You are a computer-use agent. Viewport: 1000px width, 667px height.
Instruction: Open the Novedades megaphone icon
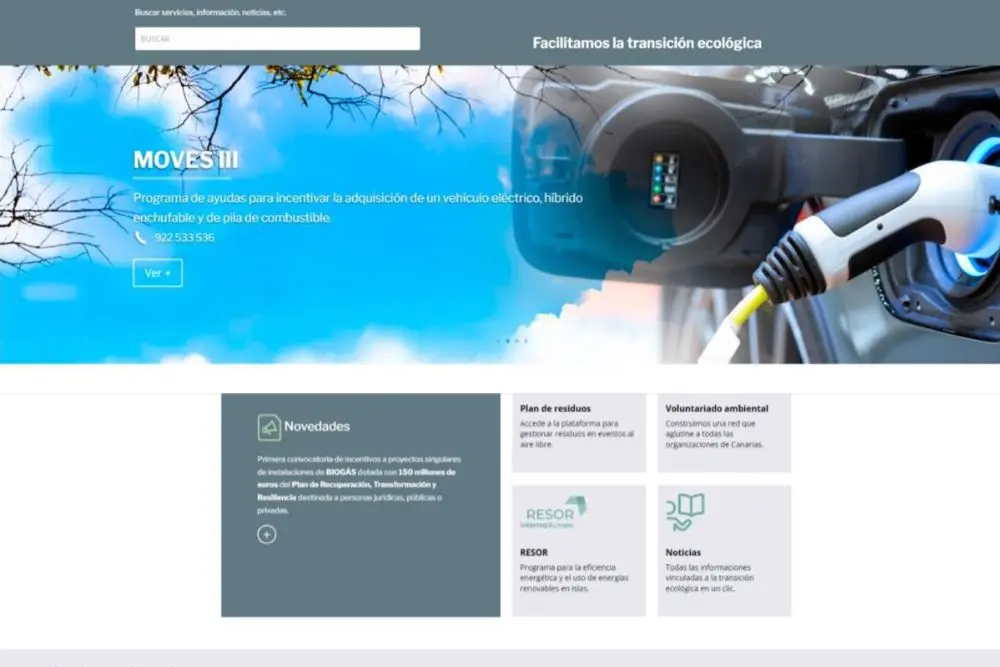point(269,427)
